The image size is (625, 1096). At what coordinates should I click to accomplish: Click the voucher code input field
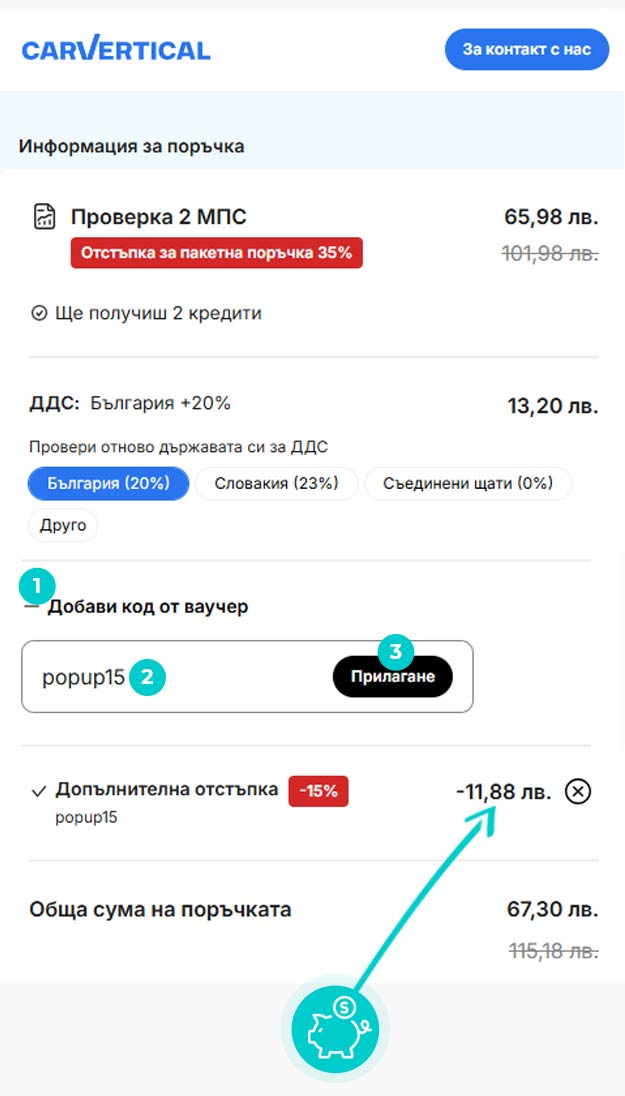pyautogui.click(x=247, y=677)
